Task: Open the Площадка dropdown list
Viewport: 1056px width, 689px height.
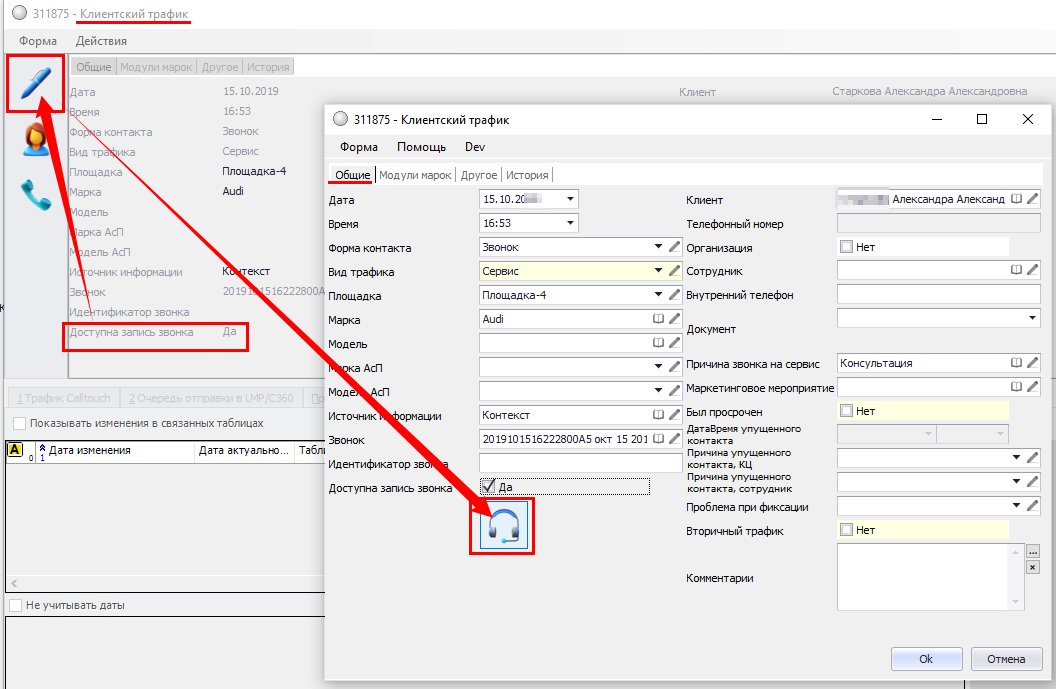Action: [x=658, y=295]
